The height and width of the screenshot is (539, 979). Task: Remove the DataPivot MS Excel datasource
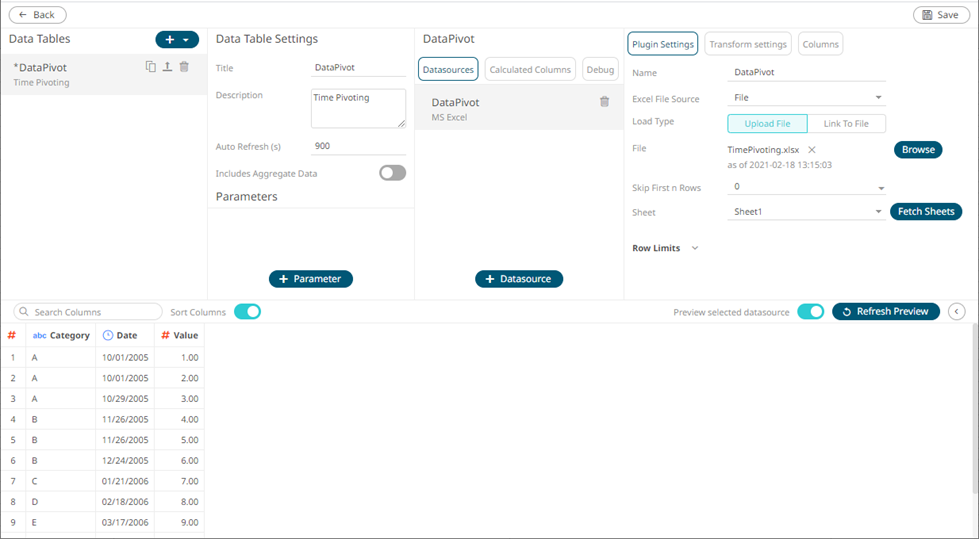tap(604, 102)
